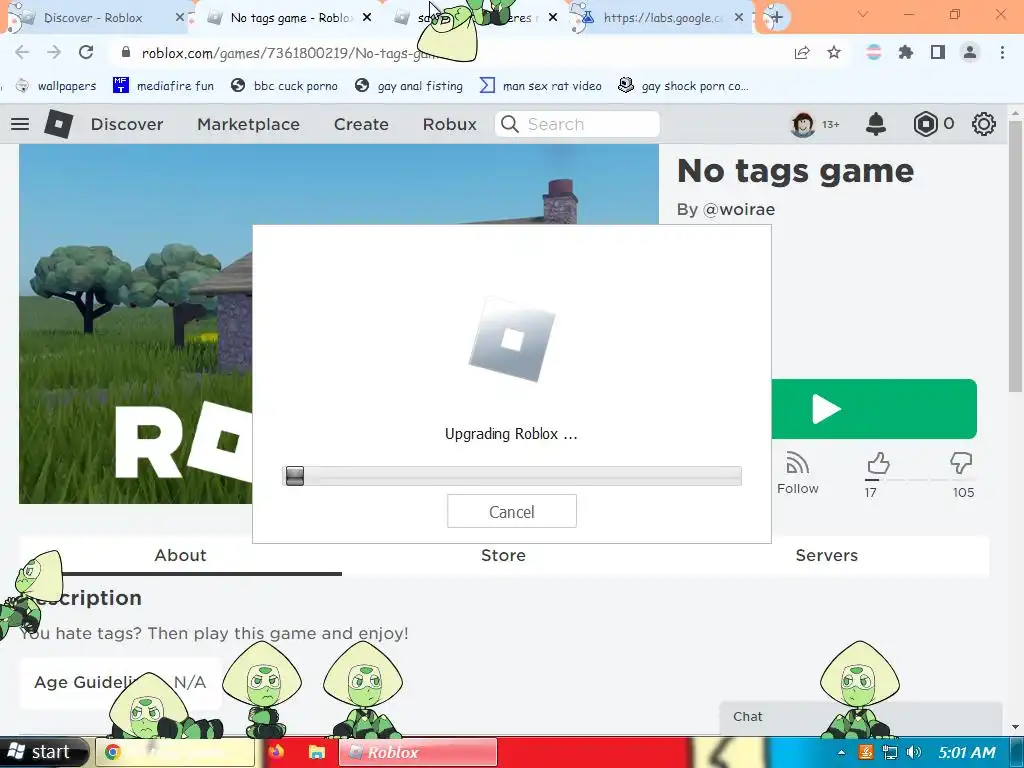Image resolution: width=1024 pixels, height=768 pixels.
Task: Reload the current page
Action: coord(86,52)
